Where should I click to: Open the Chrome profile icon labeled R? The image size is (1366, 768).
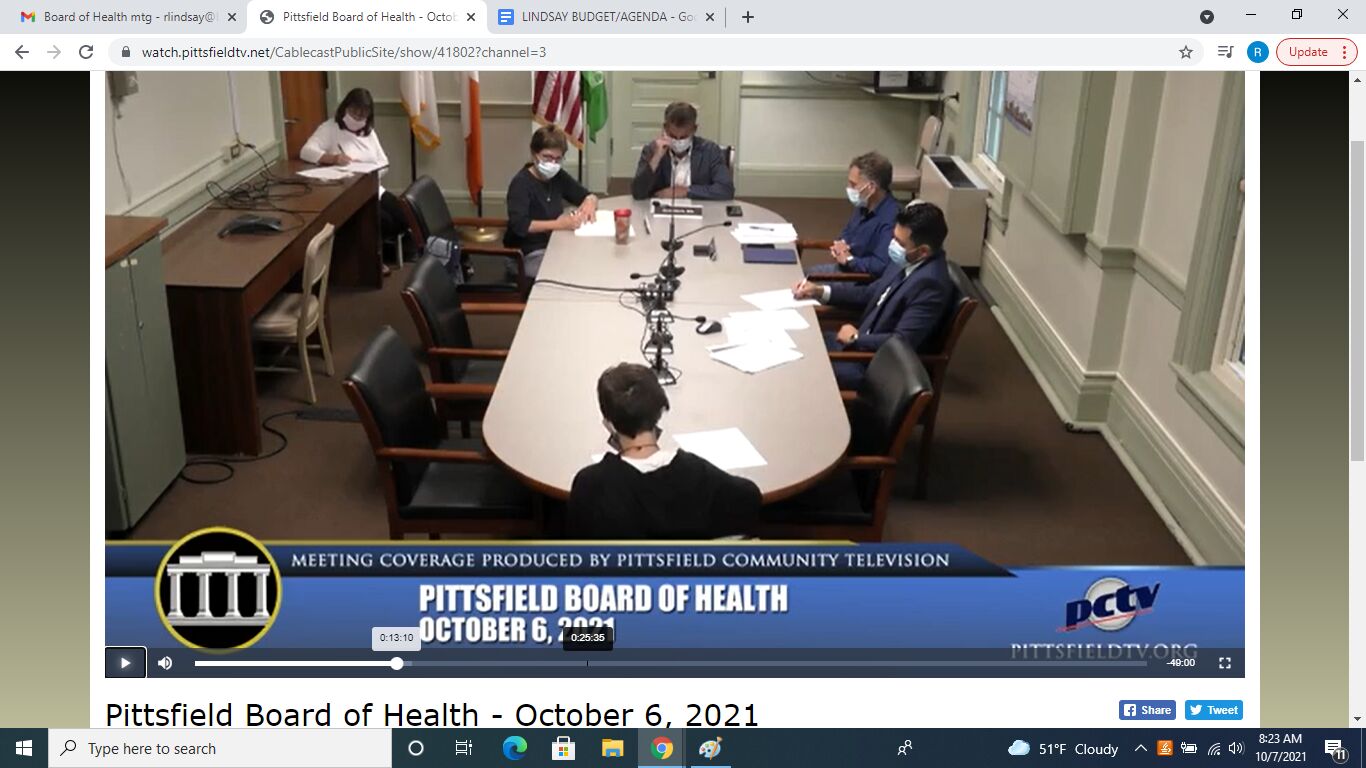click(x=1257, y=52)
